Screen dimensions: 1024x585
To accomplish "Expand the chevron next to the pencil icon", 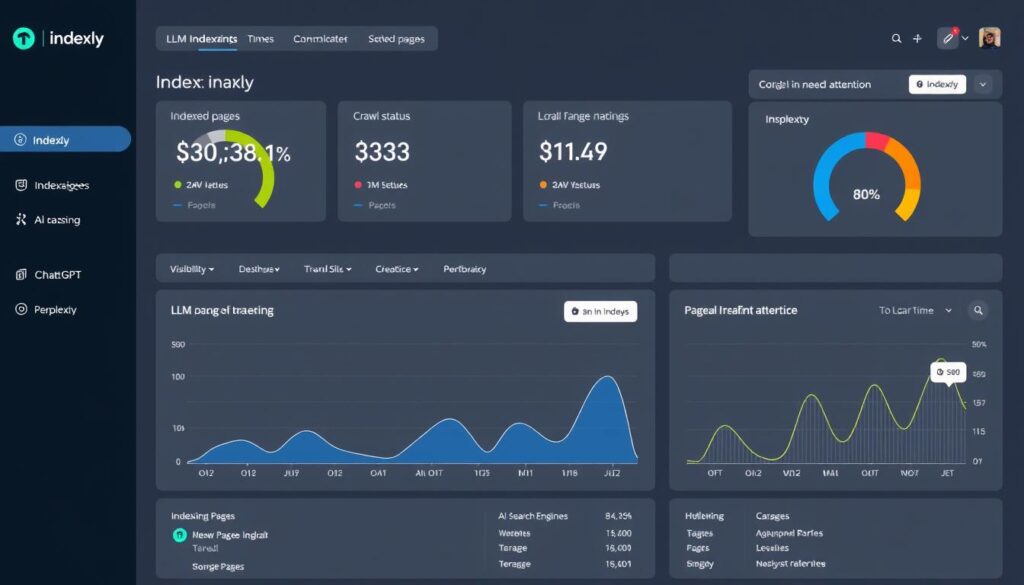I will point(965,39).
